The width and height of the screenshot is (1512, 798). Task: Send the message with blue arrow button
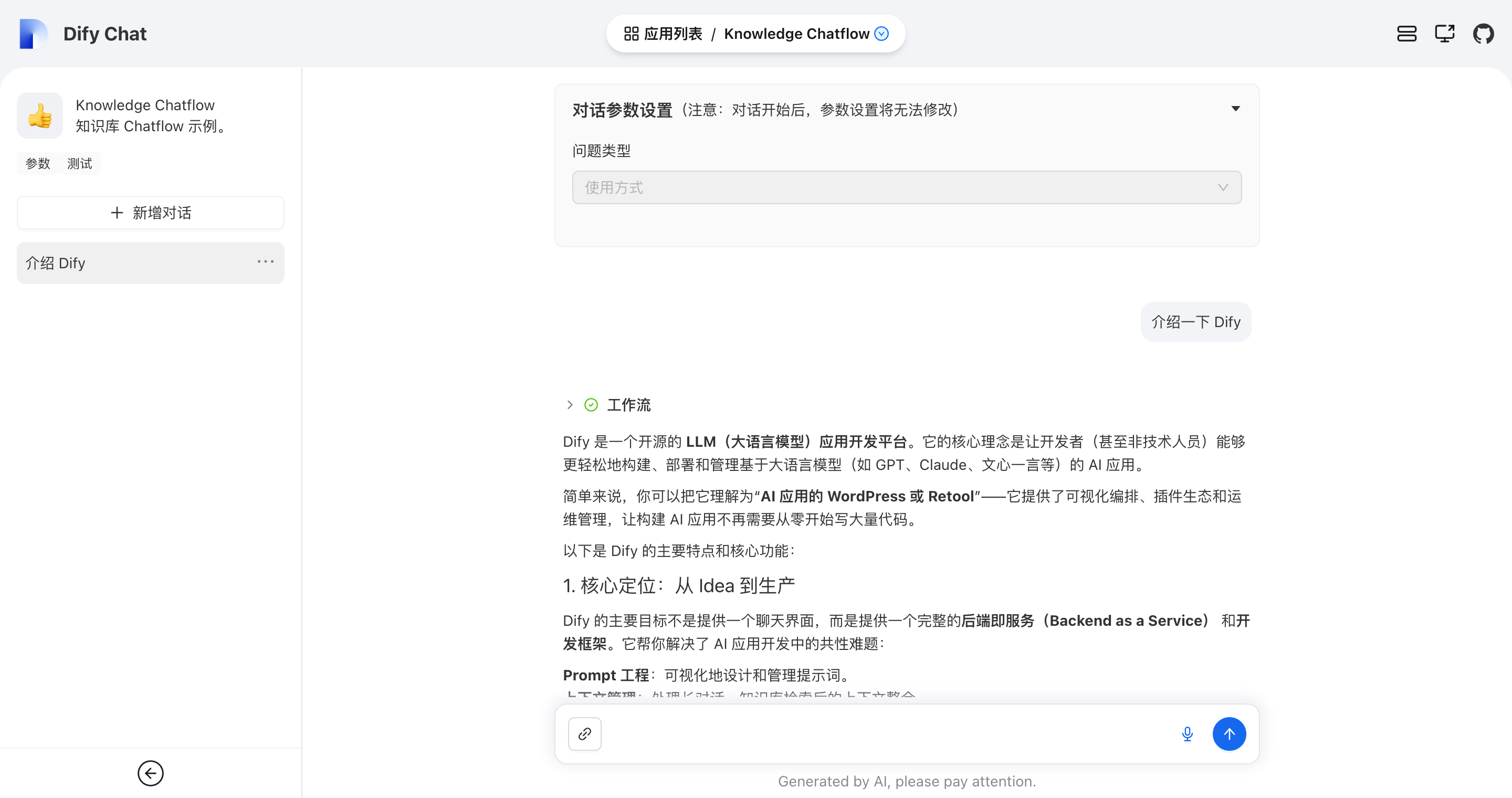click(x=1229, y=733)
